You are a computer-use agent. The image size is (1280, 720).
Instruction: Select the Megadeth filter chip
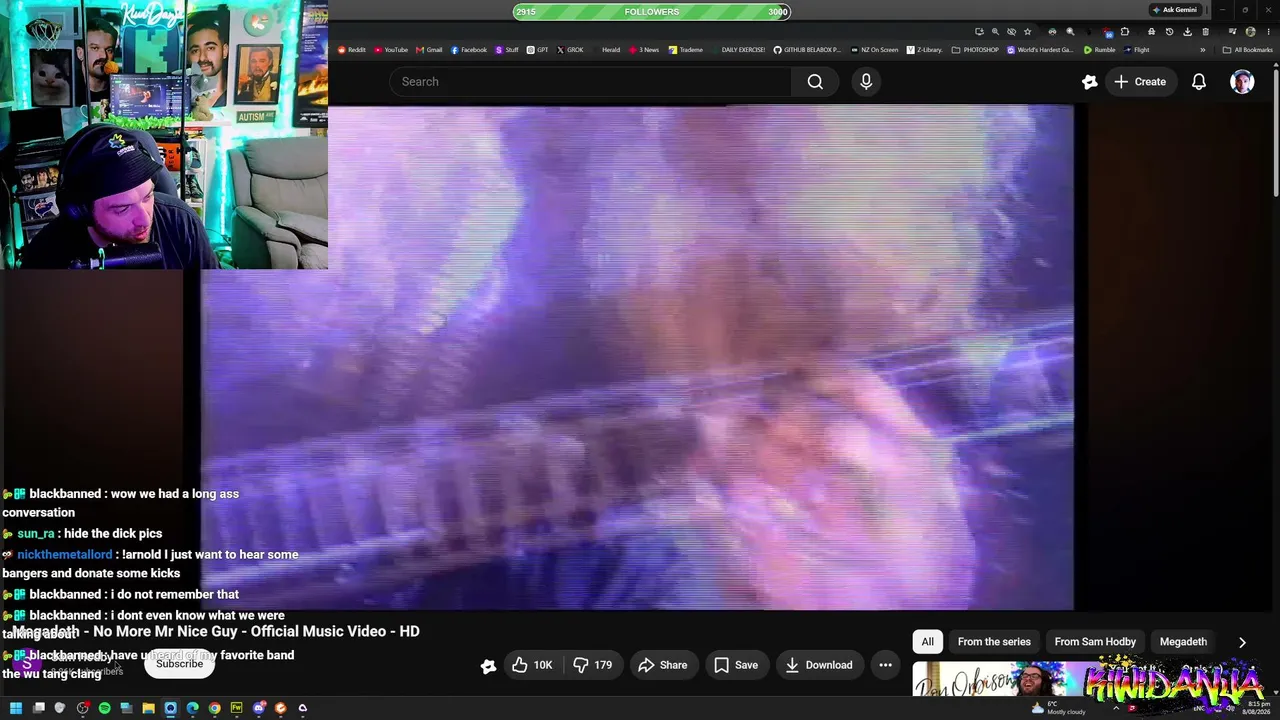(x=1183, y=642)
